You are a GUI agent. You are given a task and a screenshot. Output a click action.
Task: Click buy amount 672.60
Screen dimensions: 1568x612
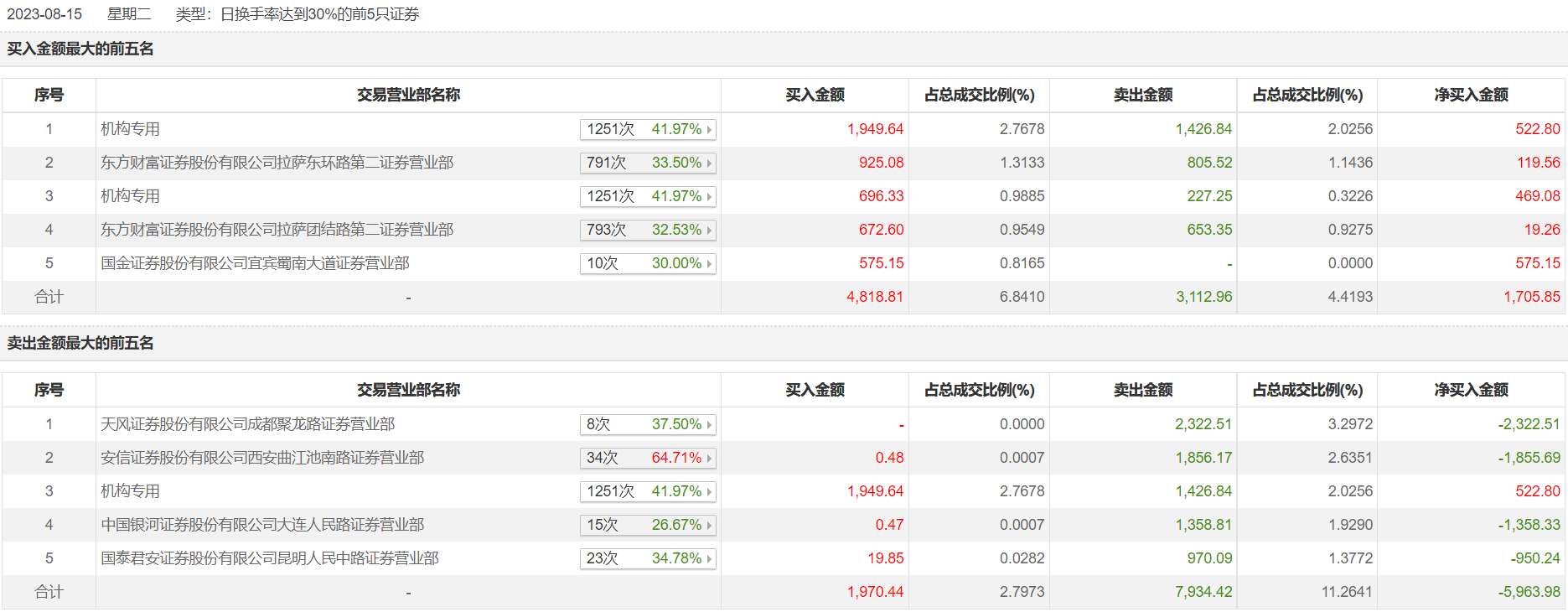[x=881, y=230]
